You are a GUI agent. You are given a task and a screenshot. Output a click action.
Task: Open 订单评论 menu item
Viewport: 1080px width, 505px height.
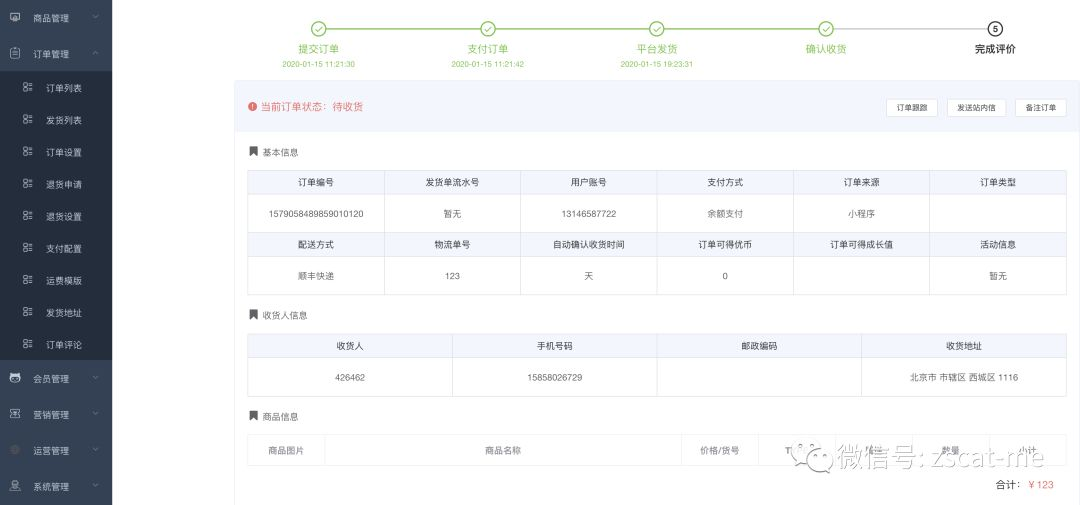pos(64,345)
